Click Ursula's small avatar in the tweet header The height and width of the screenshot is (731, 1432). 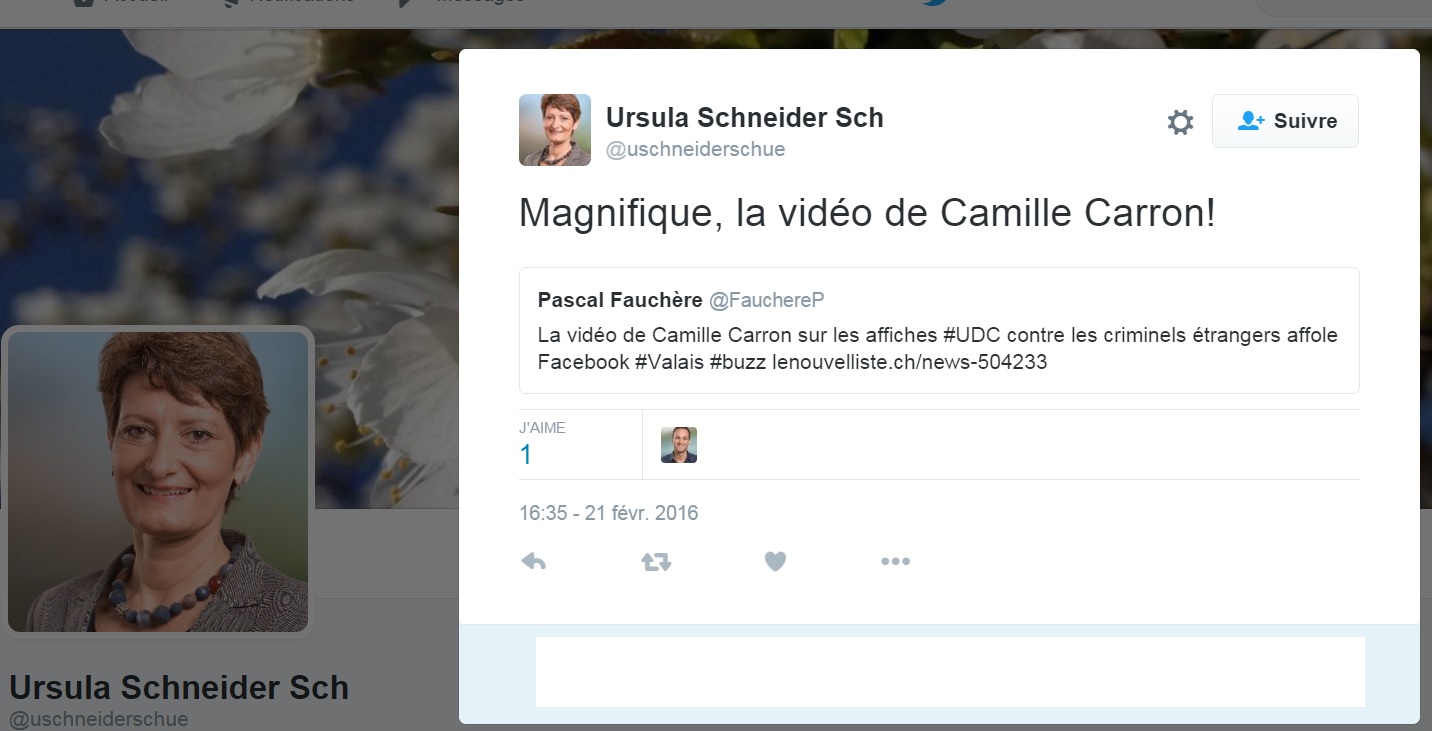tap(555, 130)
